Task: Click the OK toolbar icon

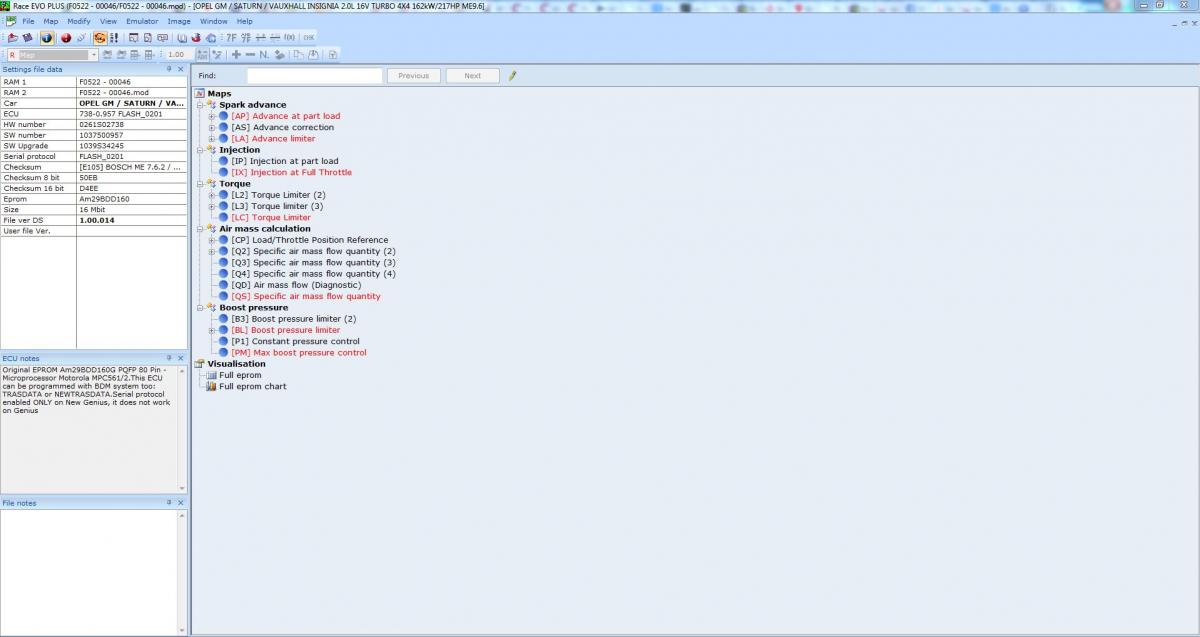Action: click(309, 38)
